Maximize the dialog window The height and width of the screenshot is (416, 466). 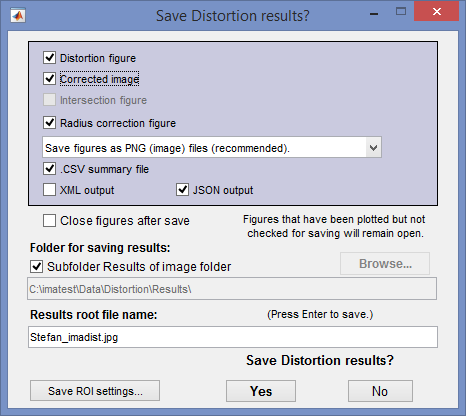pyautogui.click(x=401, y=12)
